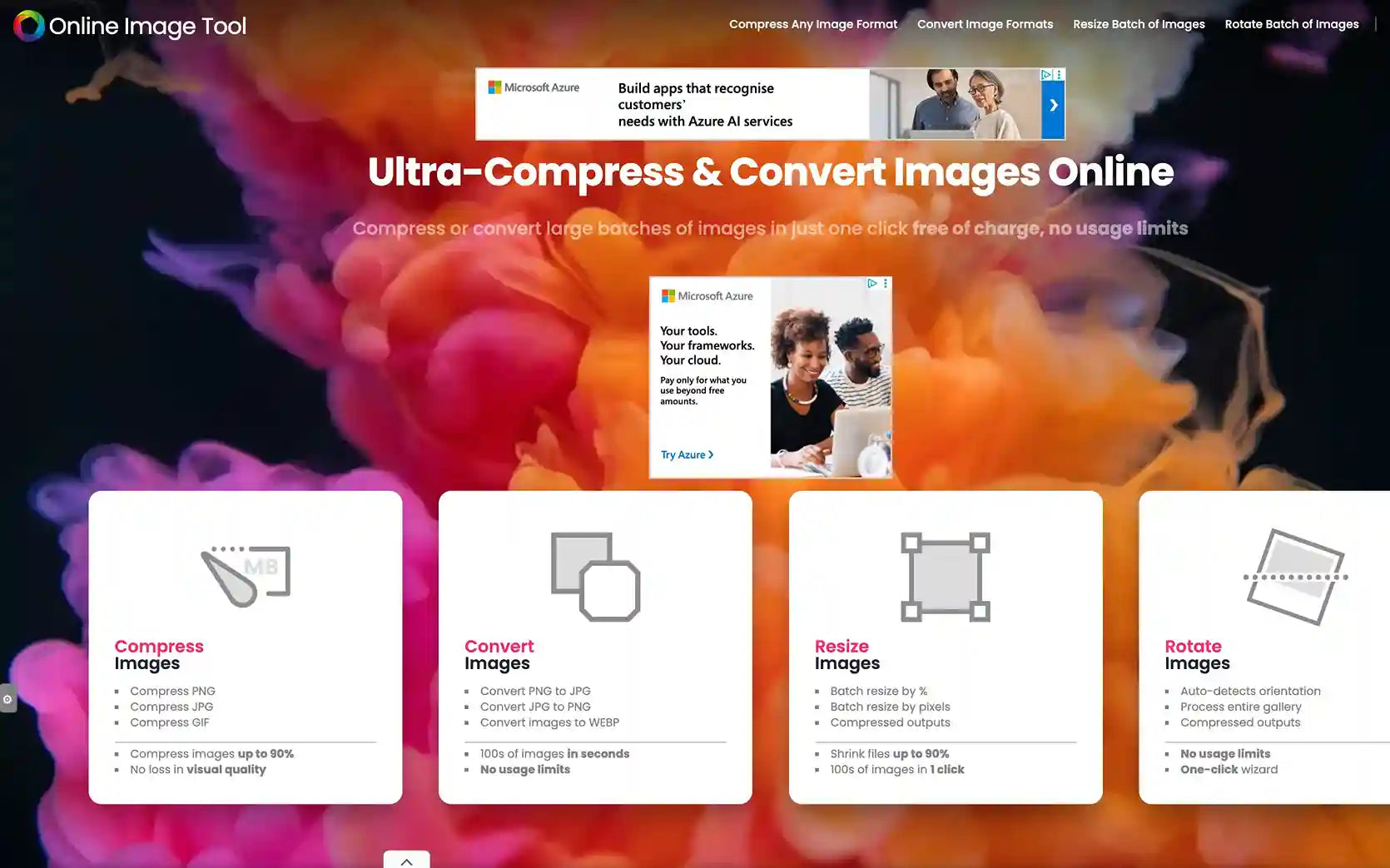Open Resize Batch of Images menu item

click(x=1139, y=24)
